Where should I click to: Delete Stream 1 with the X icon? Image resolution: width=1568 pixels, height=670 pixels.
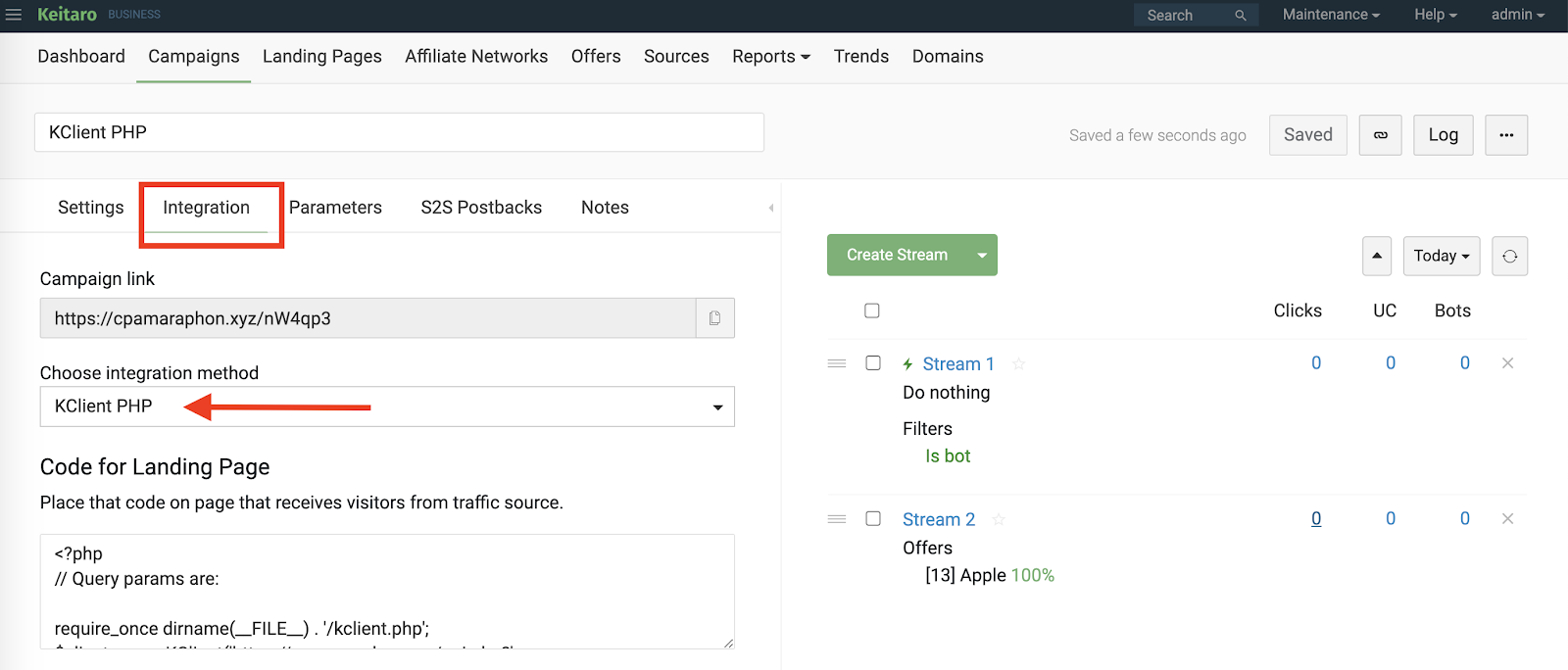1507,363
